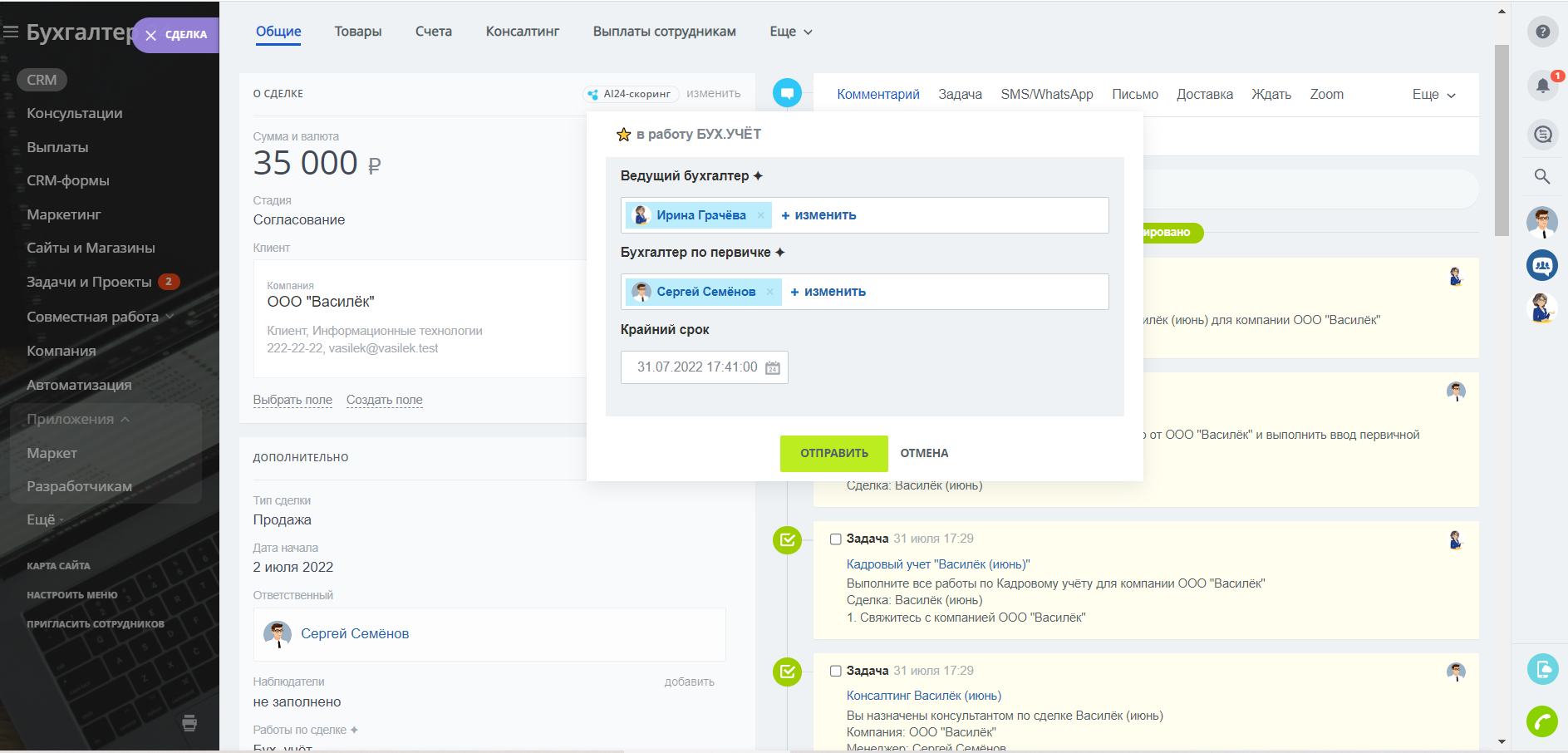
Task: Click the printer icon in left sidebar
Action: (189, 723)
